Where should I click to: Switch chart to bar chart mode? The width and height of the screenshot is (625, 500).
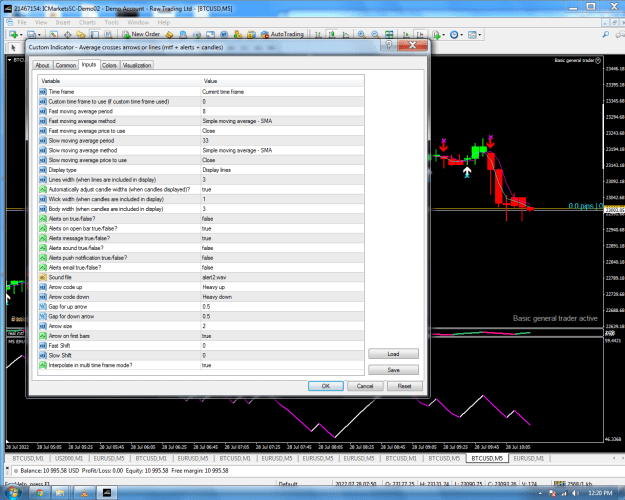tap(318, 34)
